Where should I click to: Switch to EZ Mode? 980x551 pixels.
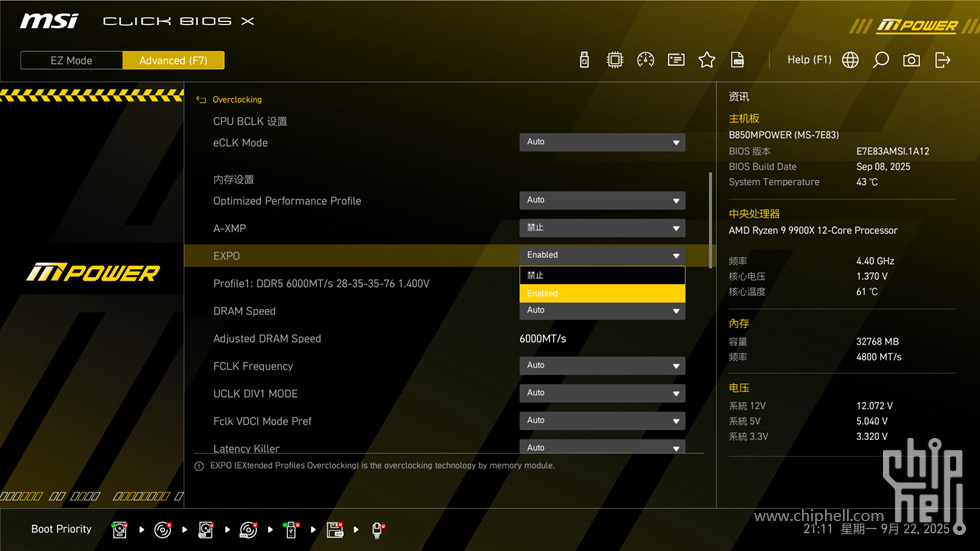[71, 61]
